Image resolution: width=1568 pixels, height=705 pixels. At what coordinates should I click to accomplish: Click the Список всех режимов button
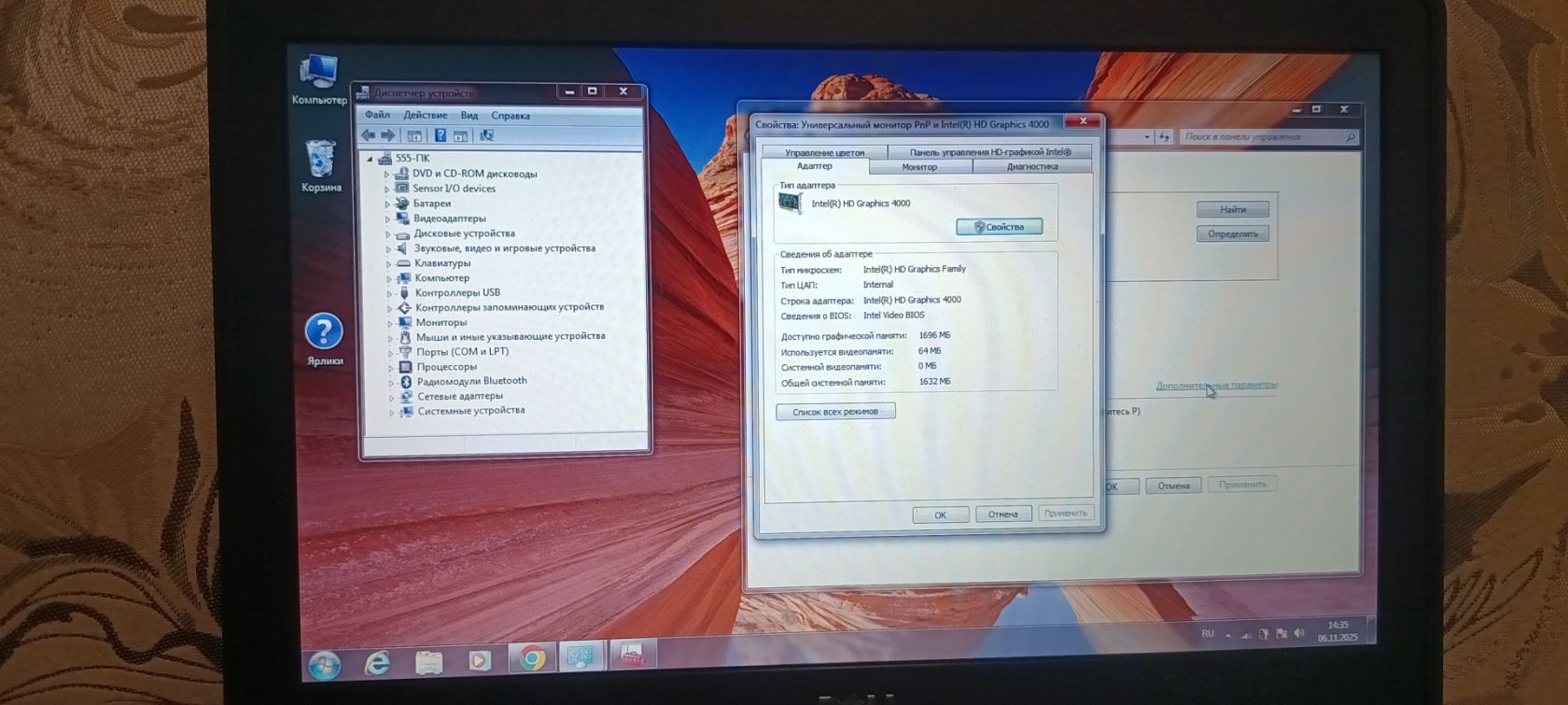(835, 412)
